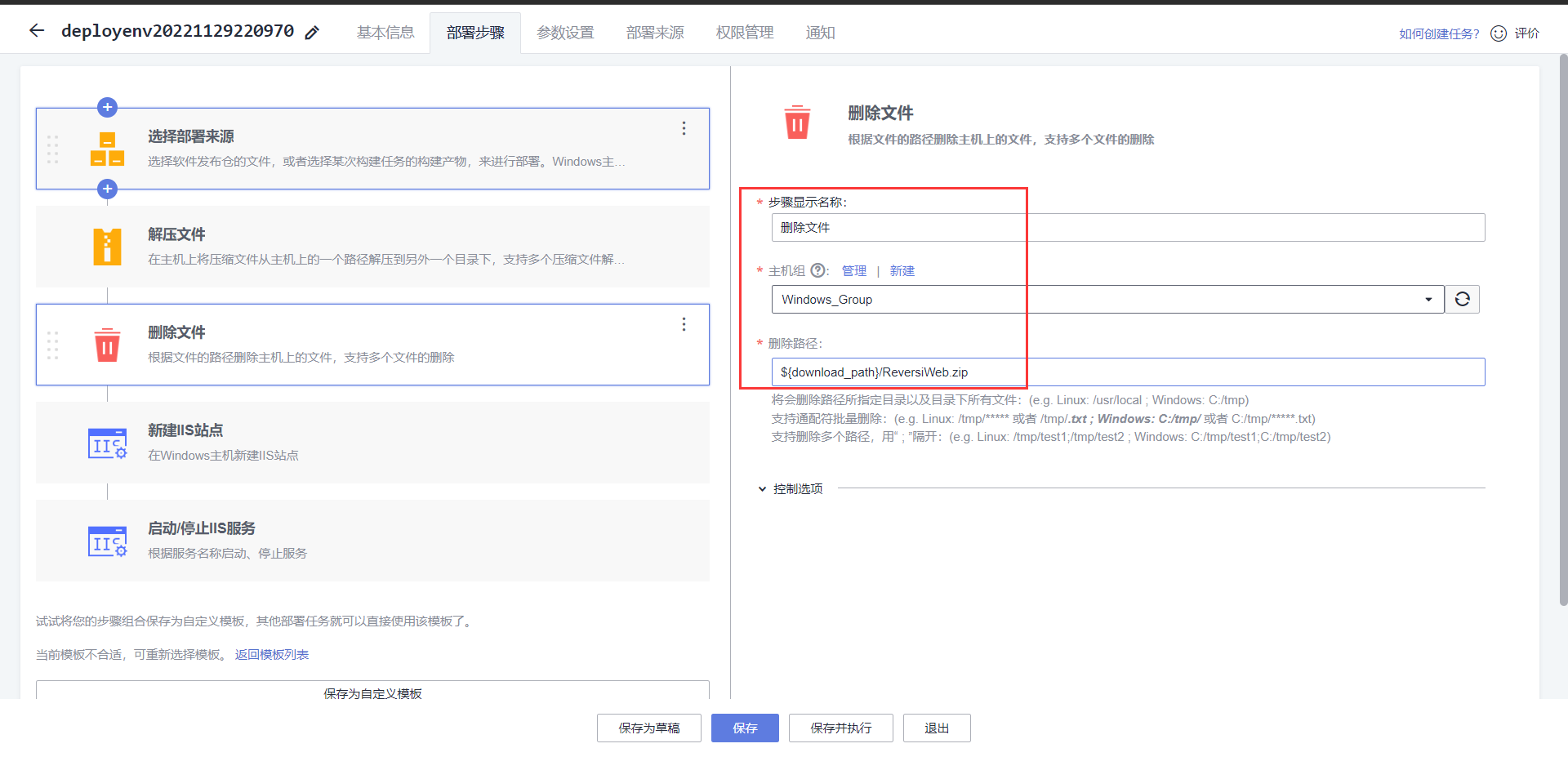Select the 启动/停止IIS服务 step icon
The width and height of the screenshot is (1568, 757).
click(x=107, y=541)
